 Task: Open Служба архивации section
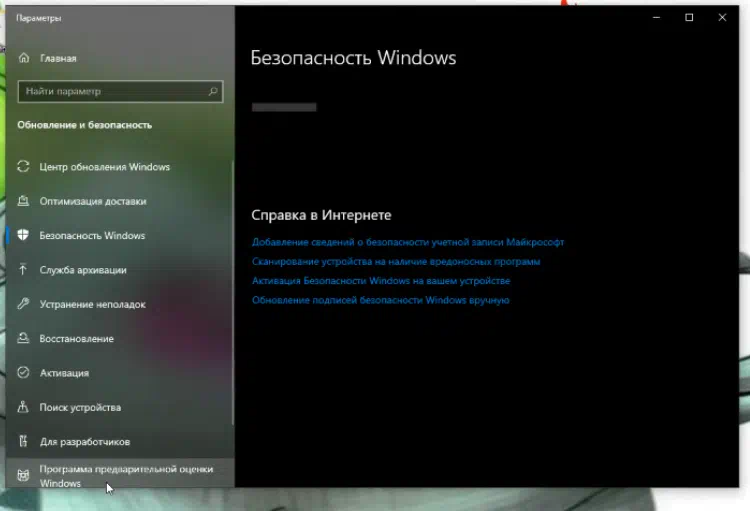120,269
